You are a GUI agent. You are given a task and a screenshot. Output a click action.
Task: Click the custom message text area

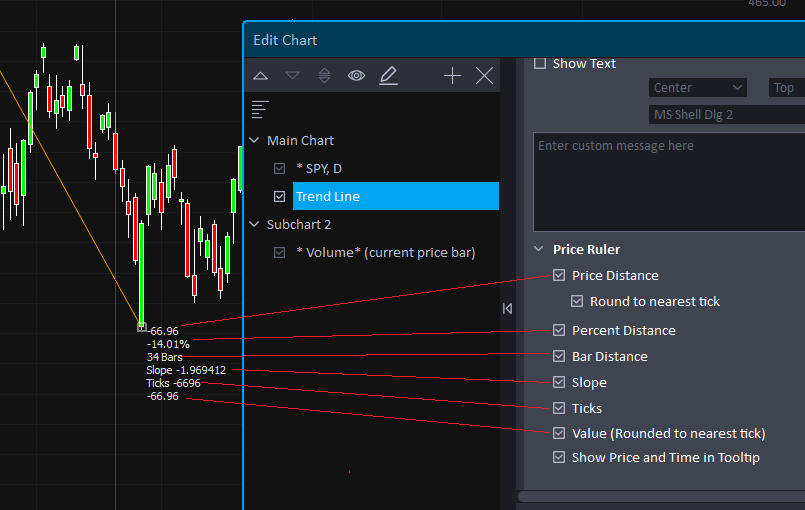669,182
